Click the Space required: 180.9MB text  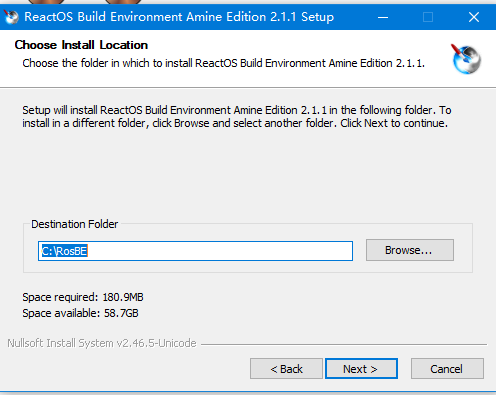pyautogui.click(x=83, y=297)
